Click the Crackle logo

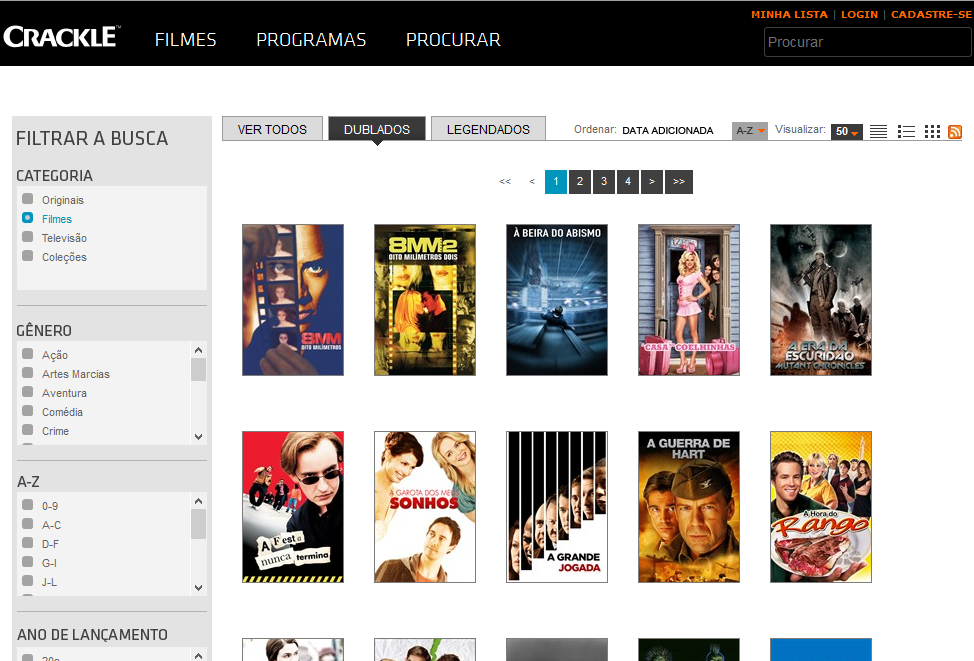(x=61, y=37)
